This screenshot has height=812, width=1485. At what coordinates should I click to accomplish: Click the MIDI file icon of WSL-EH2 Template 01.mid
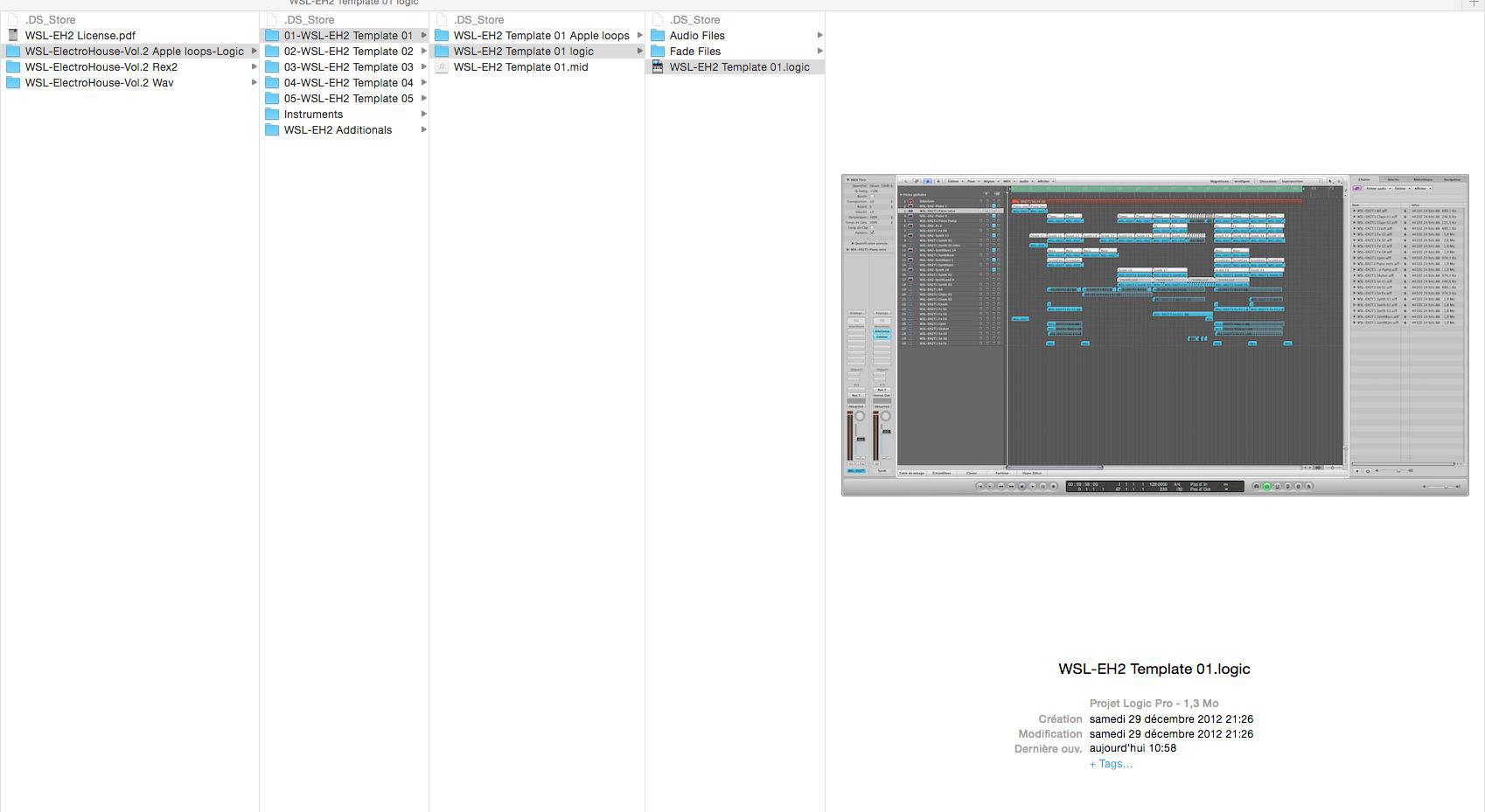pos(442,67)
